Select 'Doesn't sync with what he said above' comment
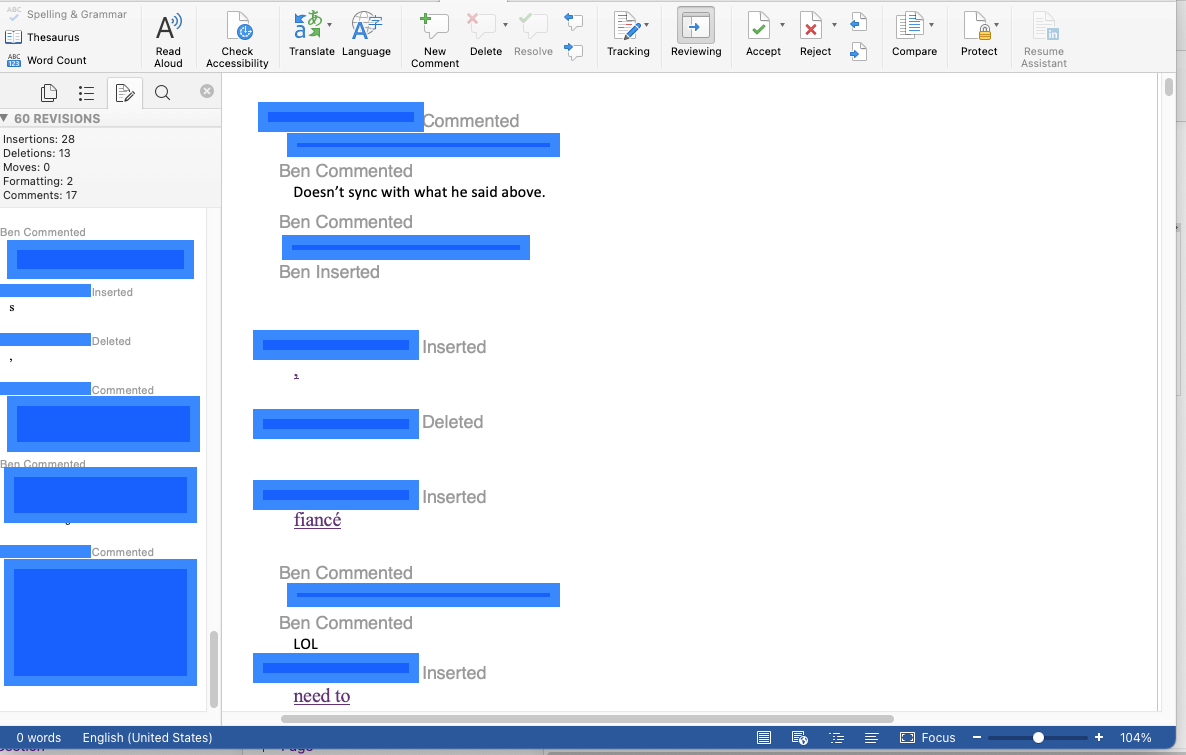The width and height of the screenshot is (1186, 755). [419, 192]
